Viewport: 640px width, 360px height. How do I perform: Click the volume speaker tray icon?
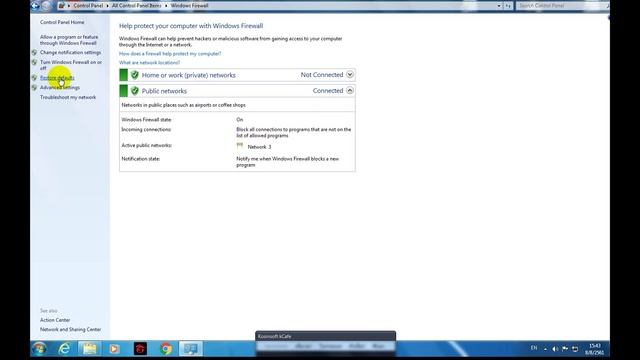(x=555, y=349)
